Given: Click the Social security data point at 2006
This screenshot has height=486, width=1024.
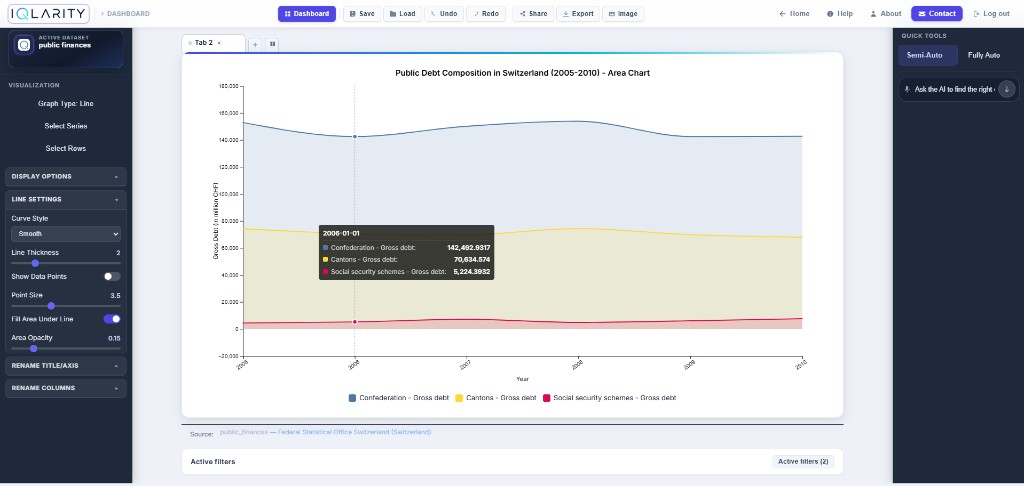Looking at the screenshot, I should [x=355, y=322].
